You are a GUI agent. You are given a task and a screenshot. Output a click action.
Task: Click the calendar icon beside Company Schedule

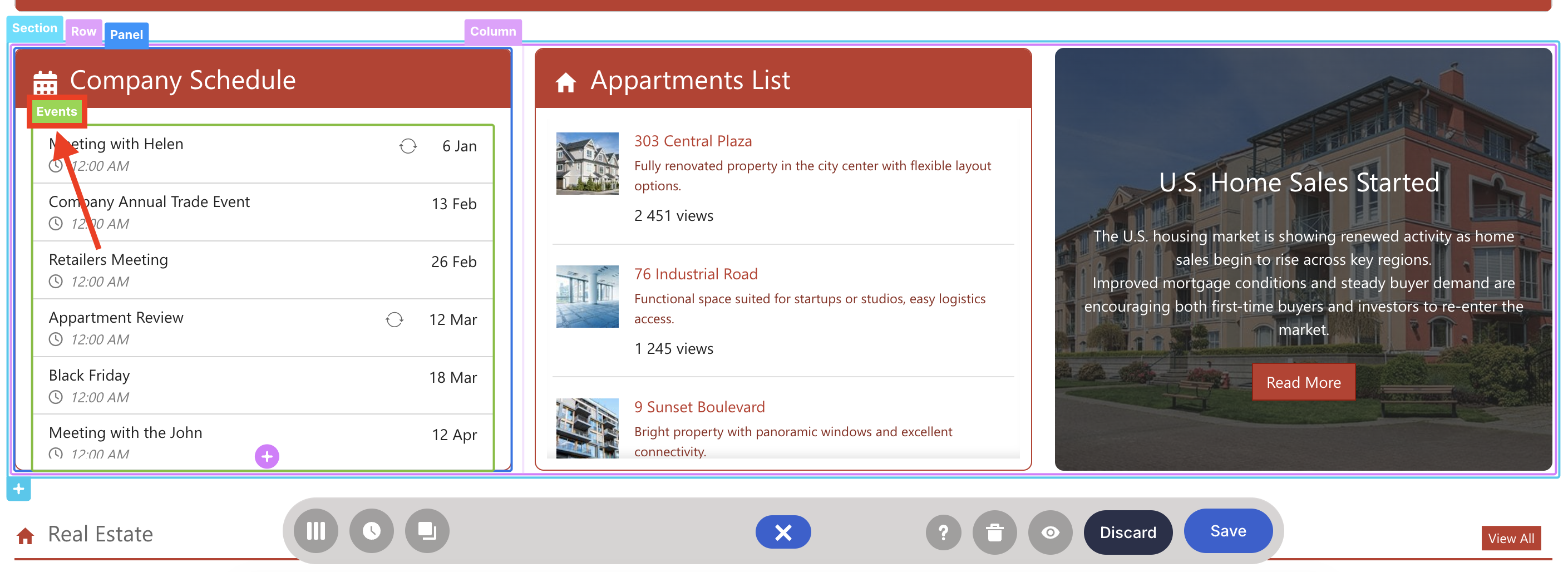click(45, 82)
